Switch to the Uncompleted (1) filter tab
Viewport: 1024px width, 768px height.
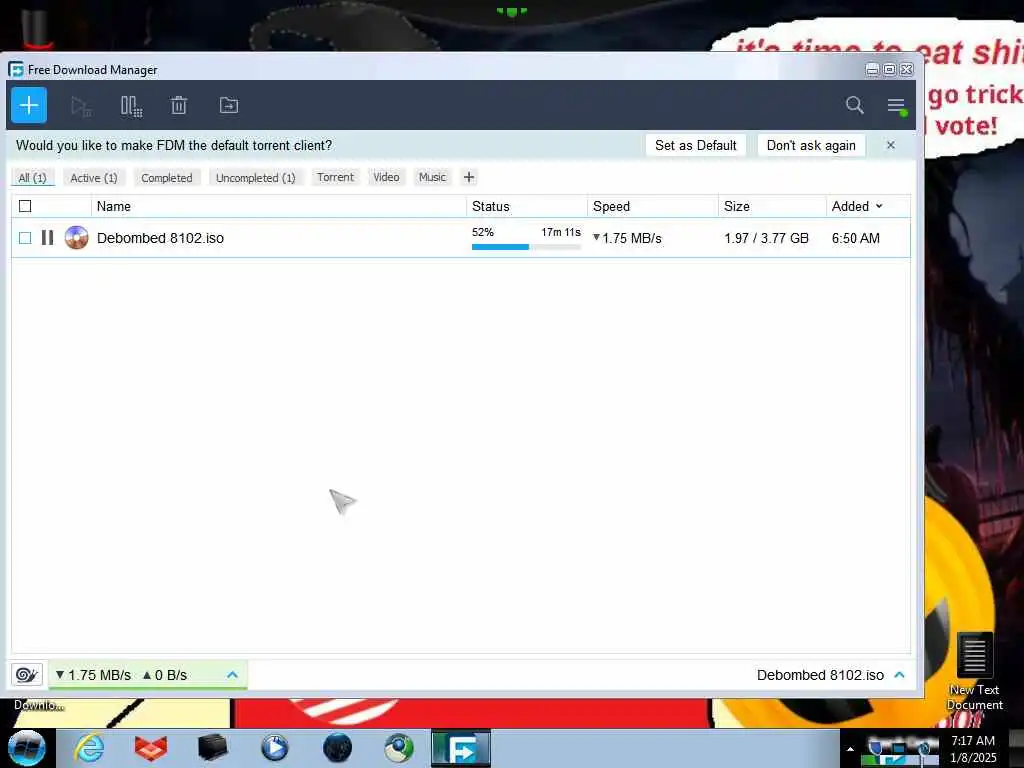pyautogui.click(x=255, y=178)
